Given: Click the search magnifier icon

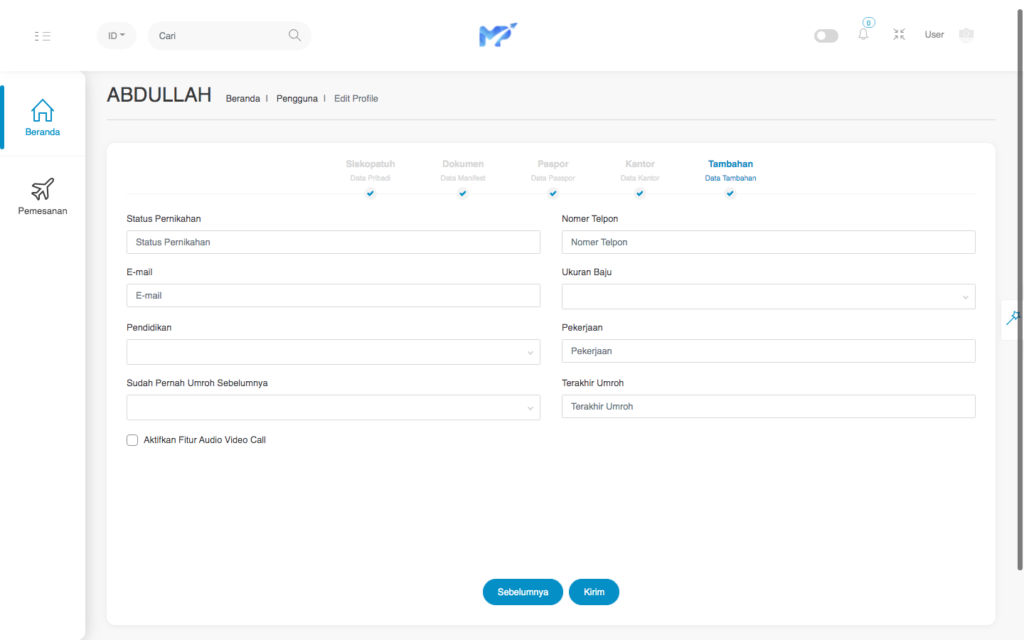Looking at the screenshot, I should (x=294, y=35).
